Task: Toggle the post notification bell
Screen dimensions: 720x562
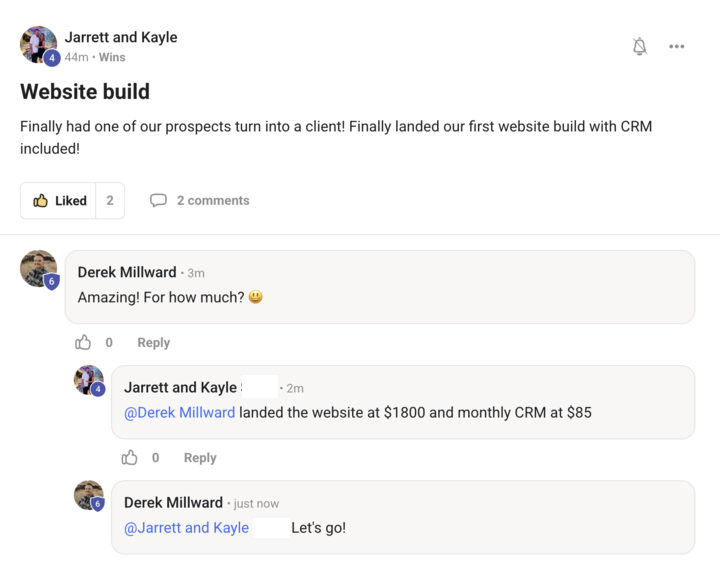Action: 640,46
